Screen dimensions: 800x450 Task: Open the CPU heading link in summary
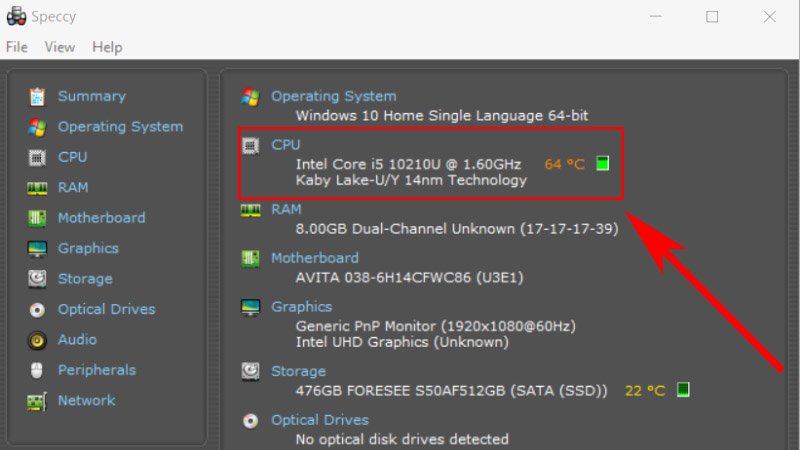pyautogui.click(x=286, y=144)
